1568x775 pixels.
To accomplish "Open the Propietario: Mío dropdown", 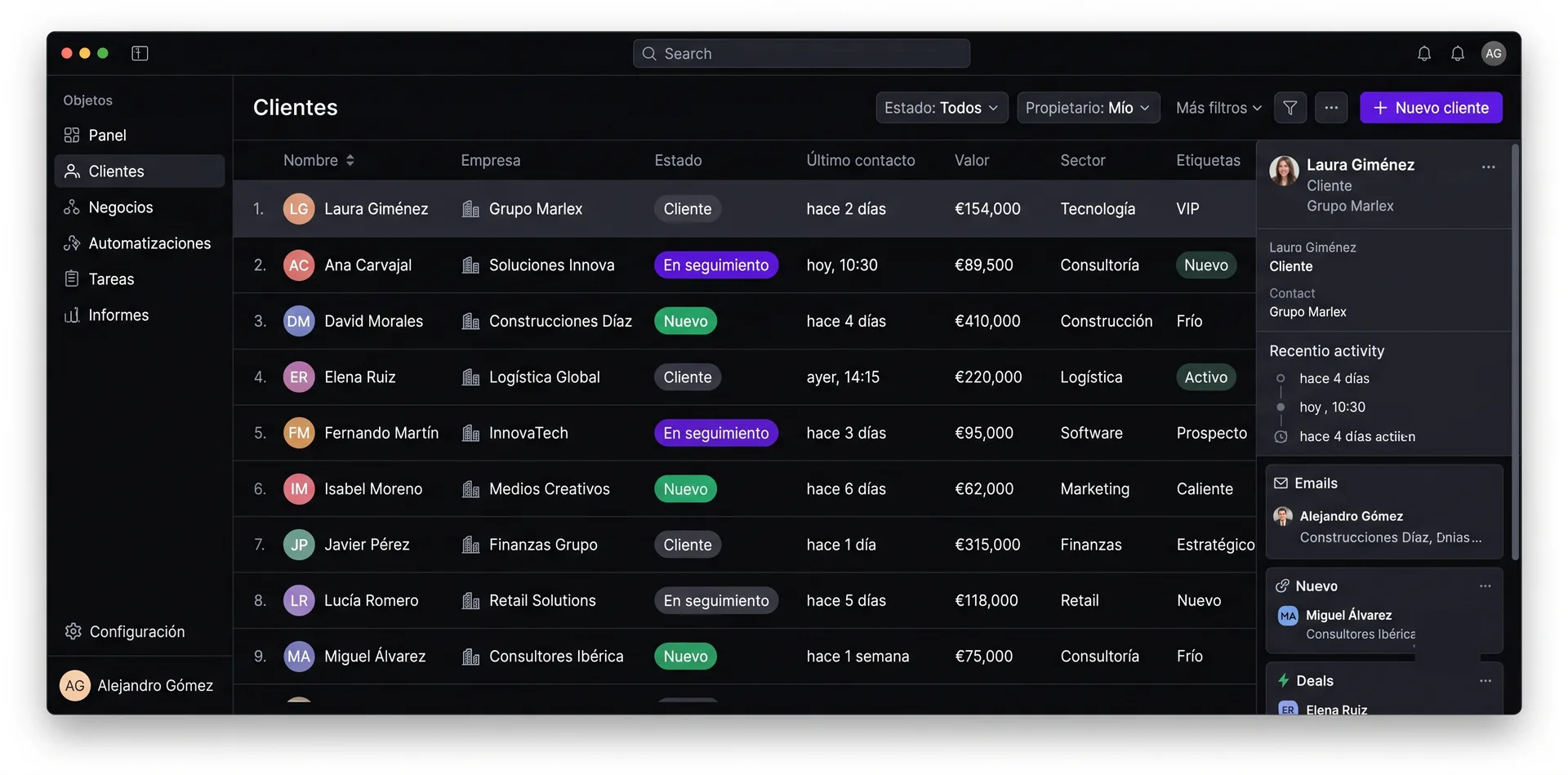I will pyautogui.click(x=1088, y=108).
